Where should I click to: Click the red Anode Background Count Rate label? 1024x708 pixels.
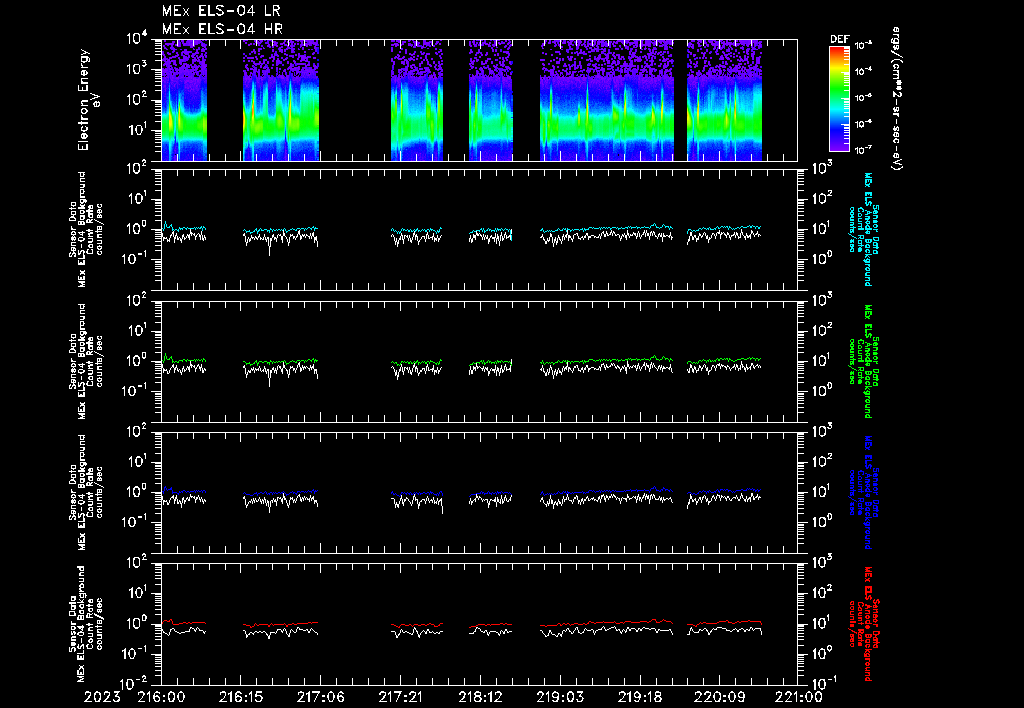tap(863, 624)
